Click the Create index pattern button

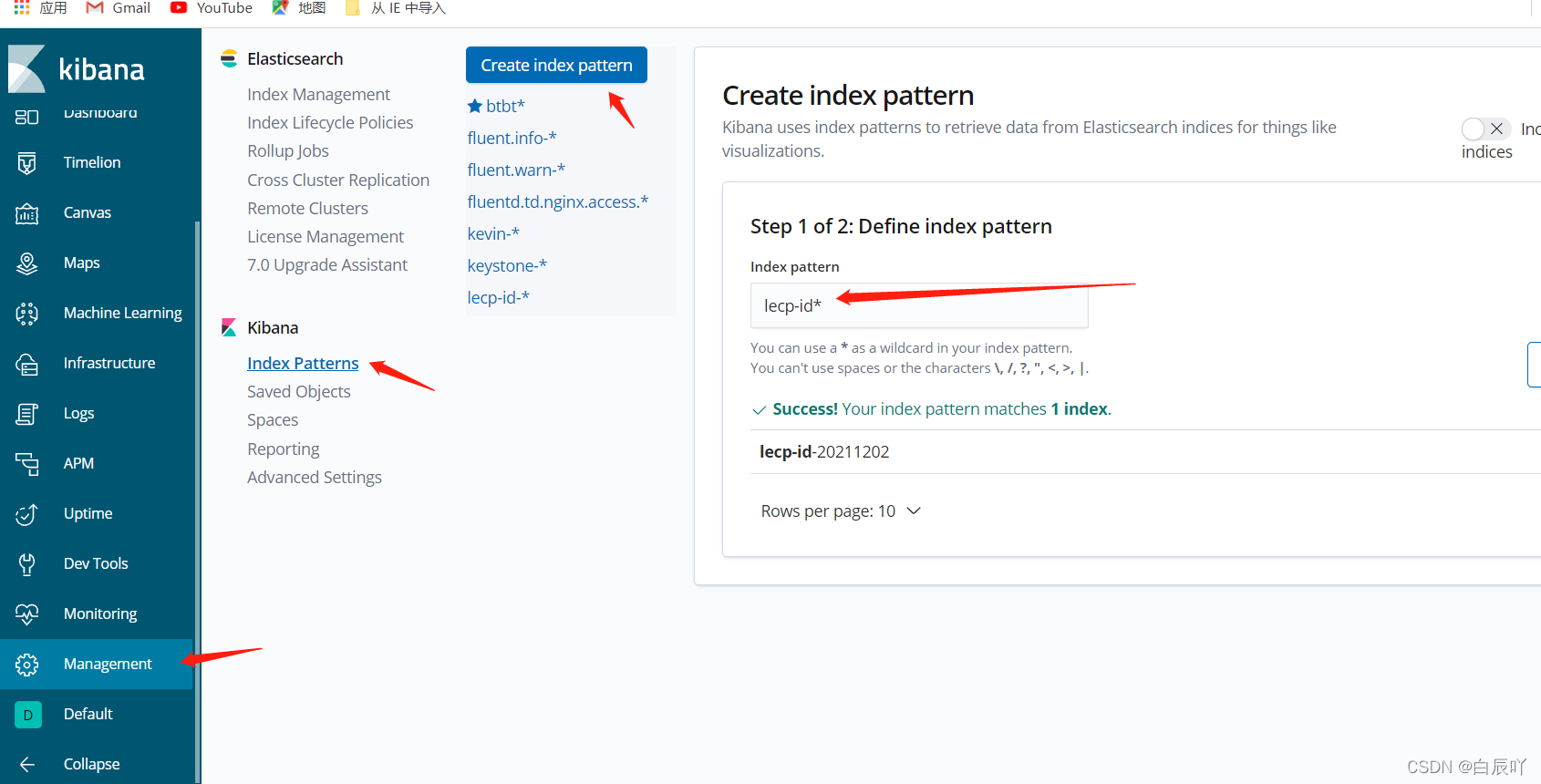click(x=556, y=65)
